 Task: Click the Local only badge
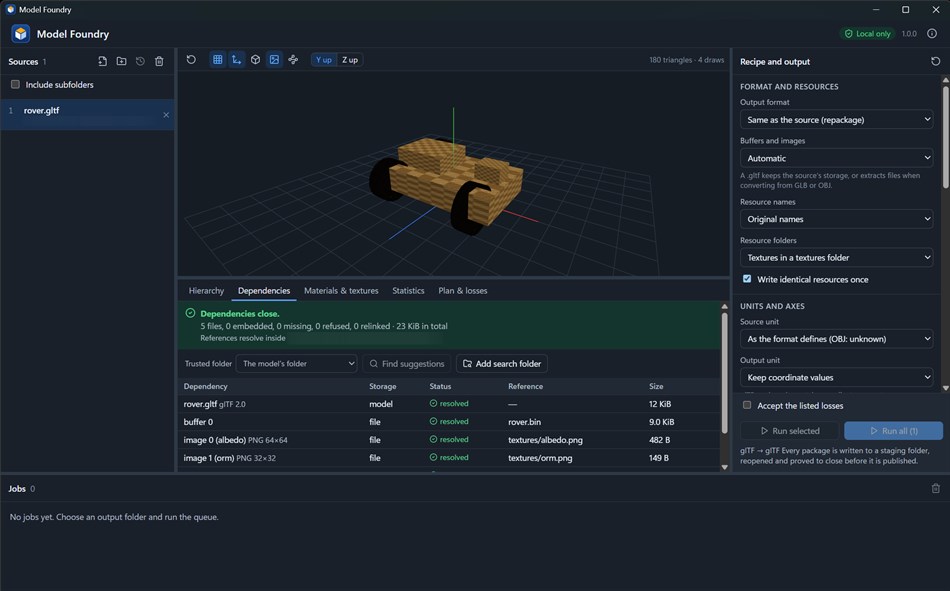[x=867, y=33]
